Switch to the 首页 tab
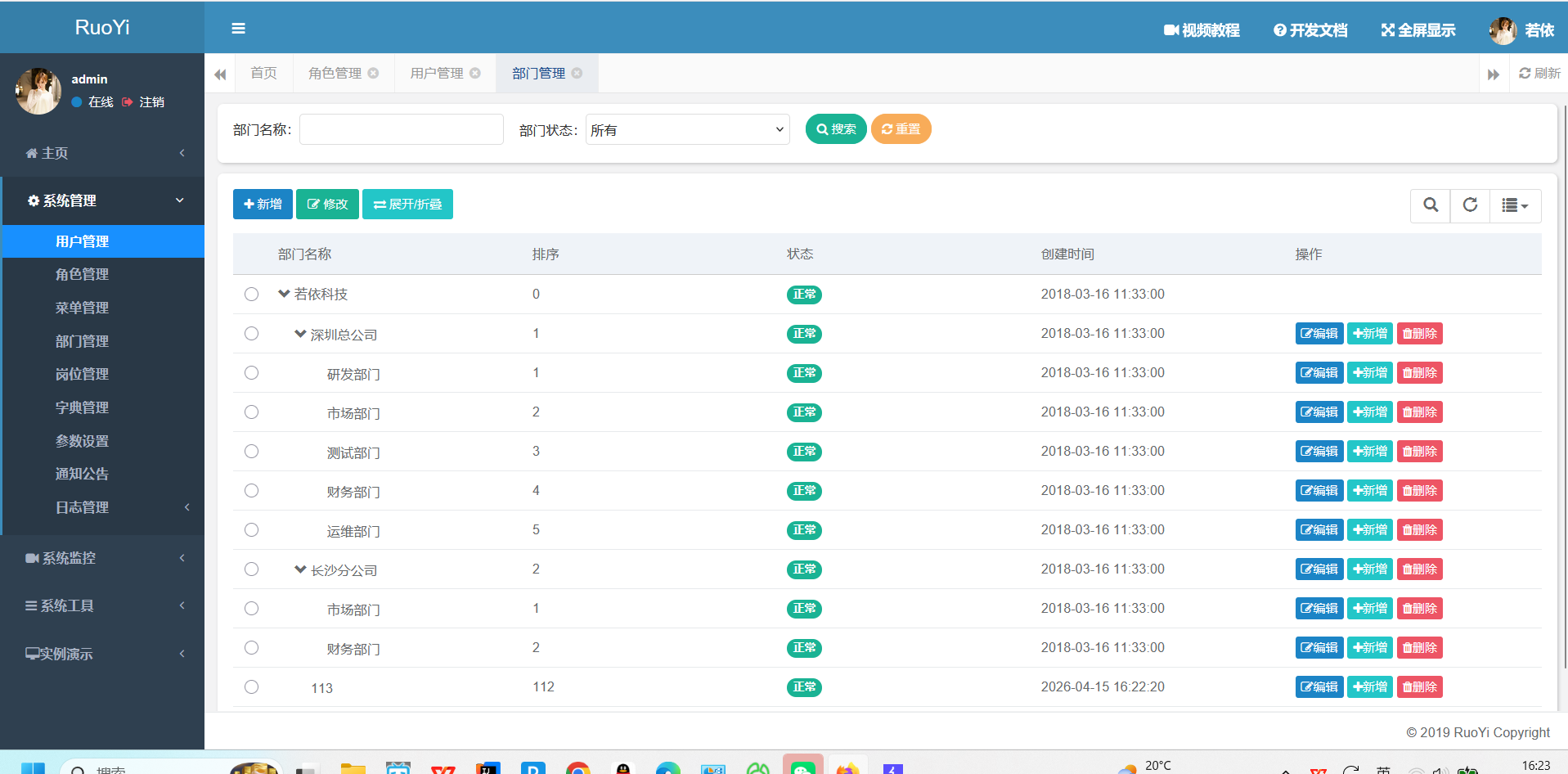The height and width of the screenshot is (774, 1568). (263, 73)
